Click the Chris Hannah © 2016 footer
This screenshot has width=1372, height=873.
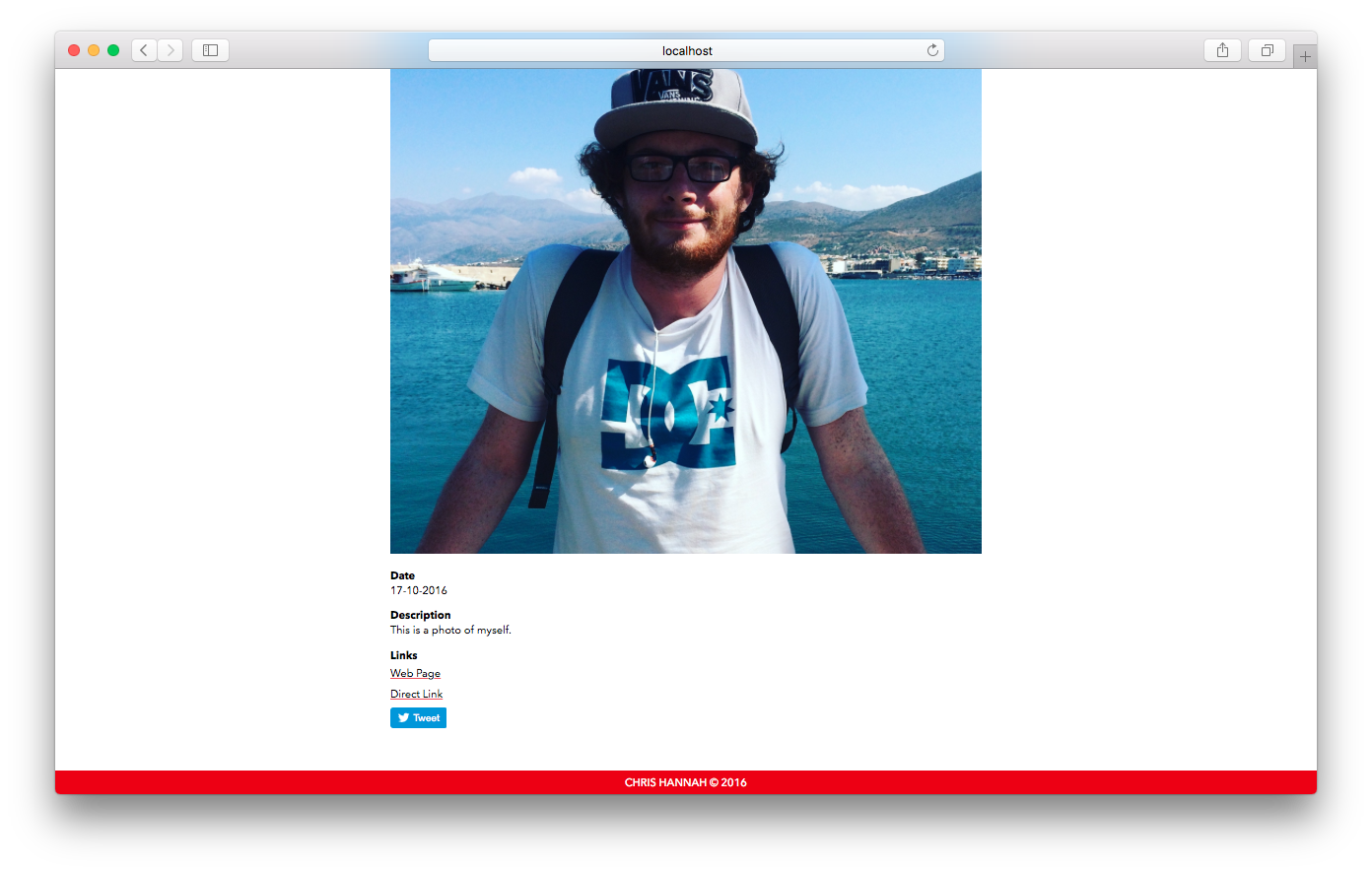[686, 782]
